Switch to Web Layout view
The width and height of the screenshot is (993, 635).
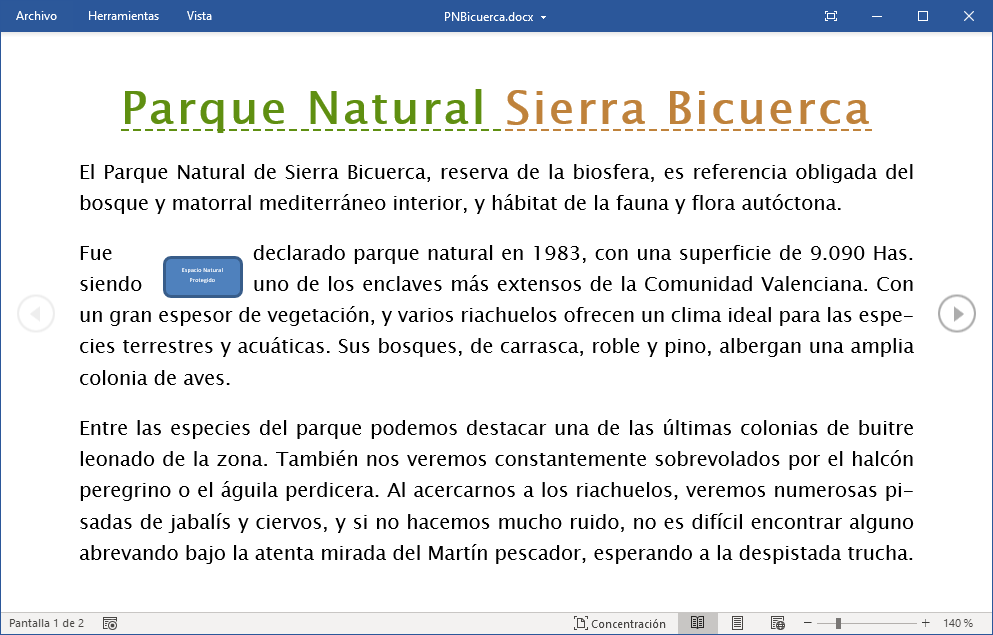pyautogui.click(x=777, y=623)
